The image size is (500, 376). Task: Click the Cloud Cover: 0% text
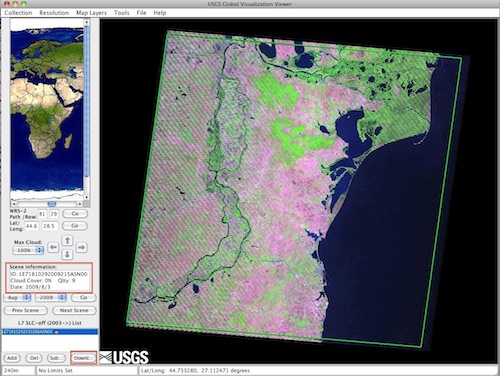point(31,281)
